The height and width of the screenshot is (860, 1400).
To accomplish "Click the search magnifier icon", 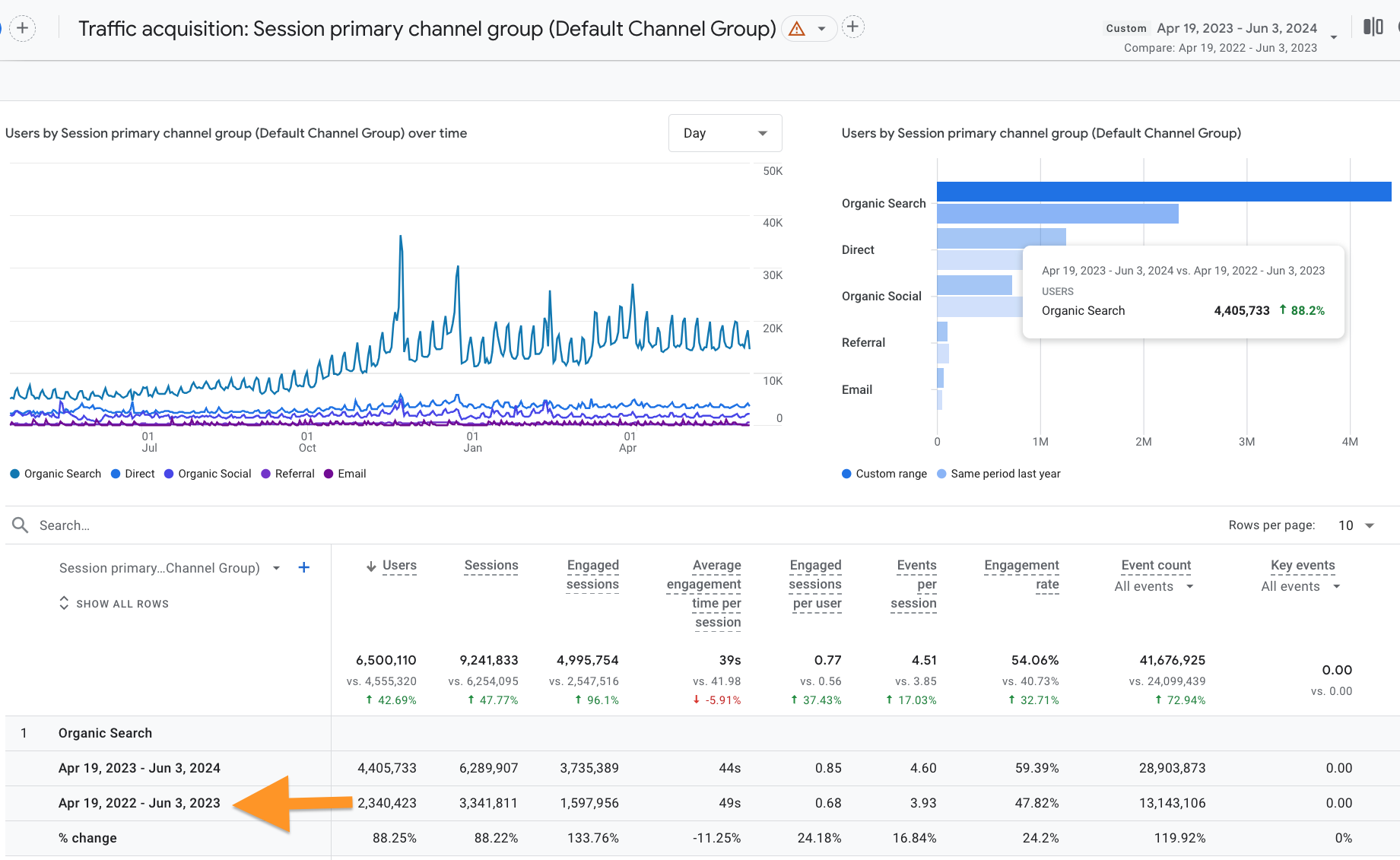I will [20, 525].
